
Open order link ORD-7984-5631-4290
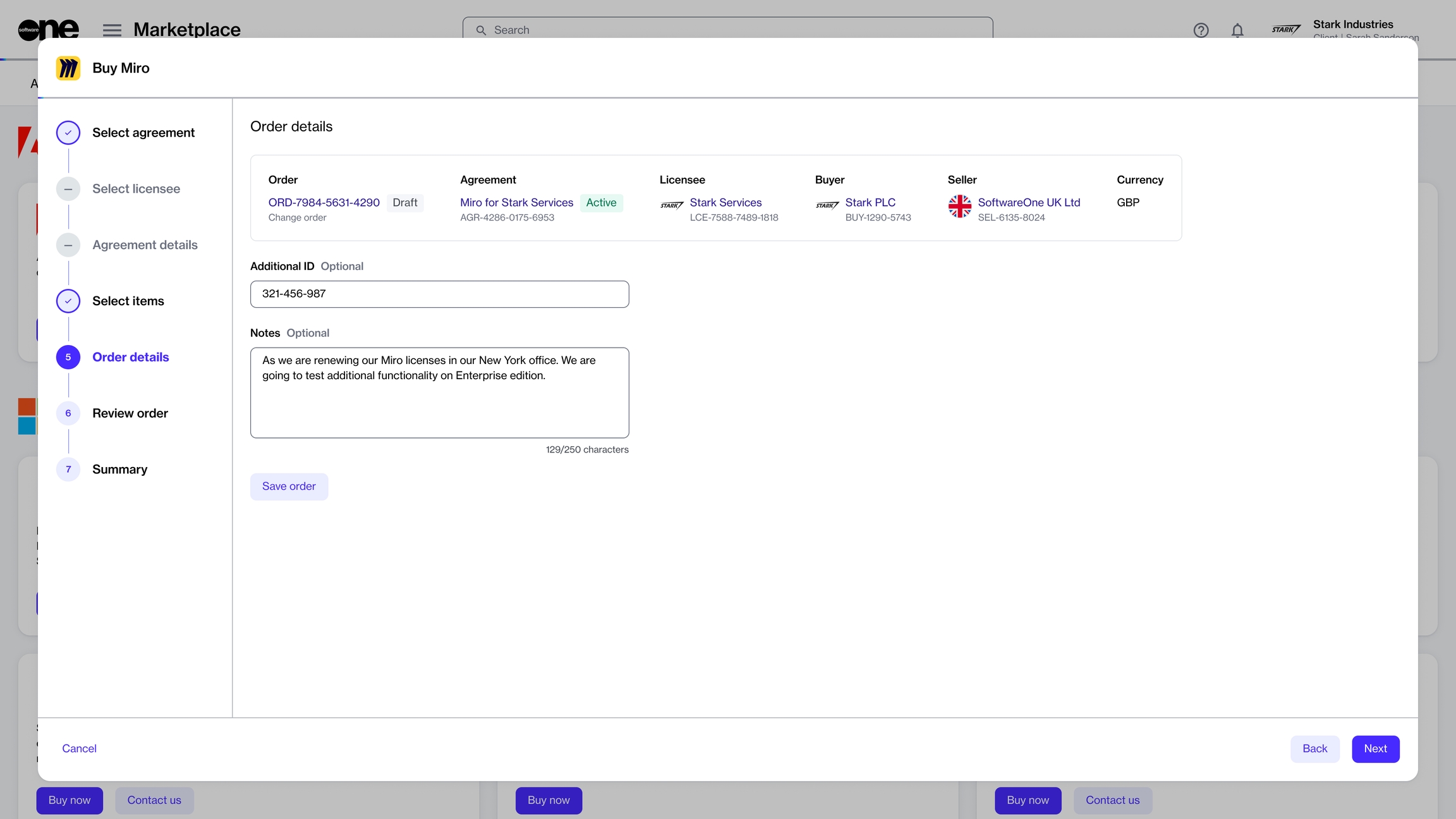324,203
